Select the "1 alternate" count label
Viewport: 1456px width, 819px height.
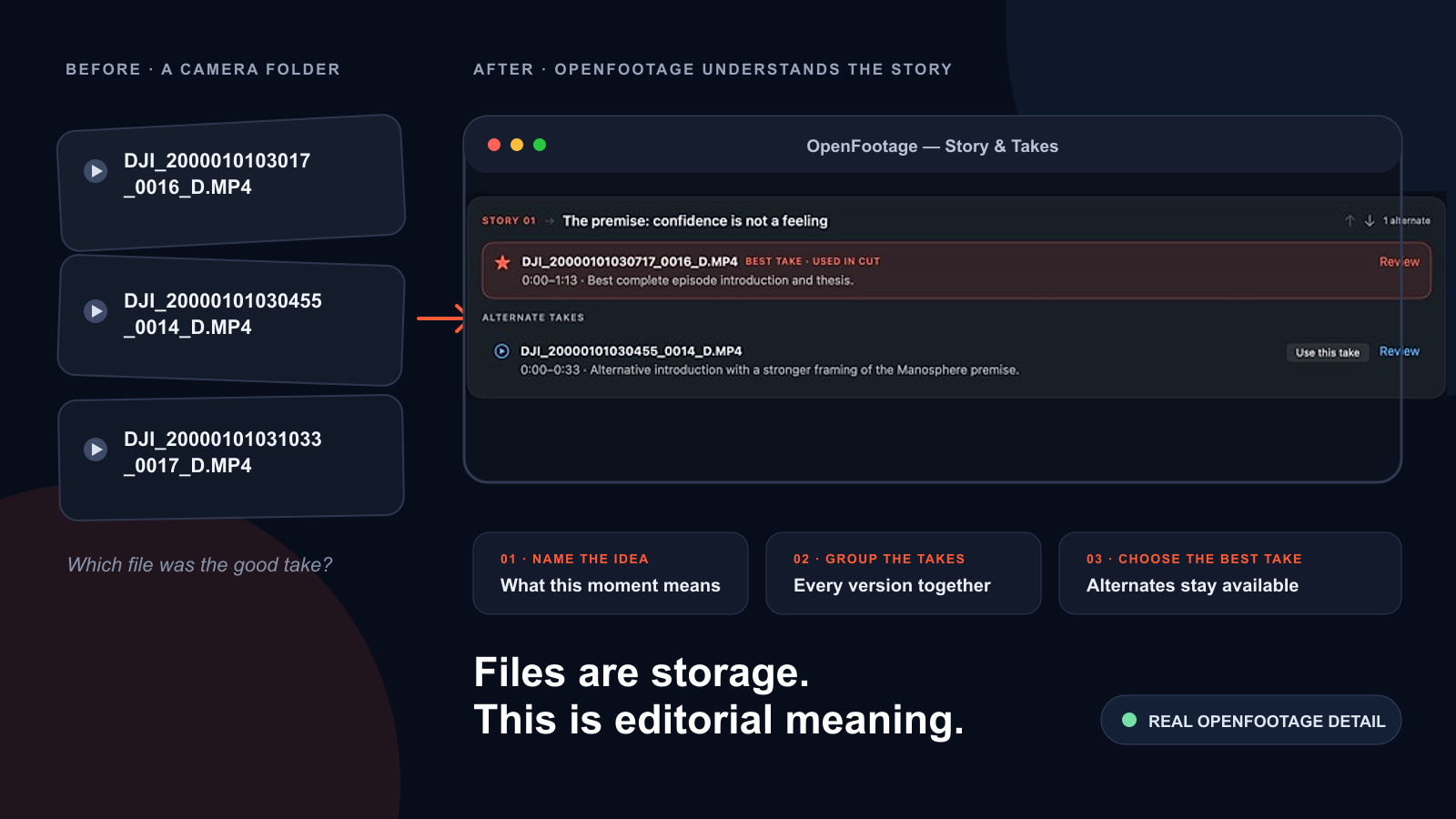coord(1407,221)
